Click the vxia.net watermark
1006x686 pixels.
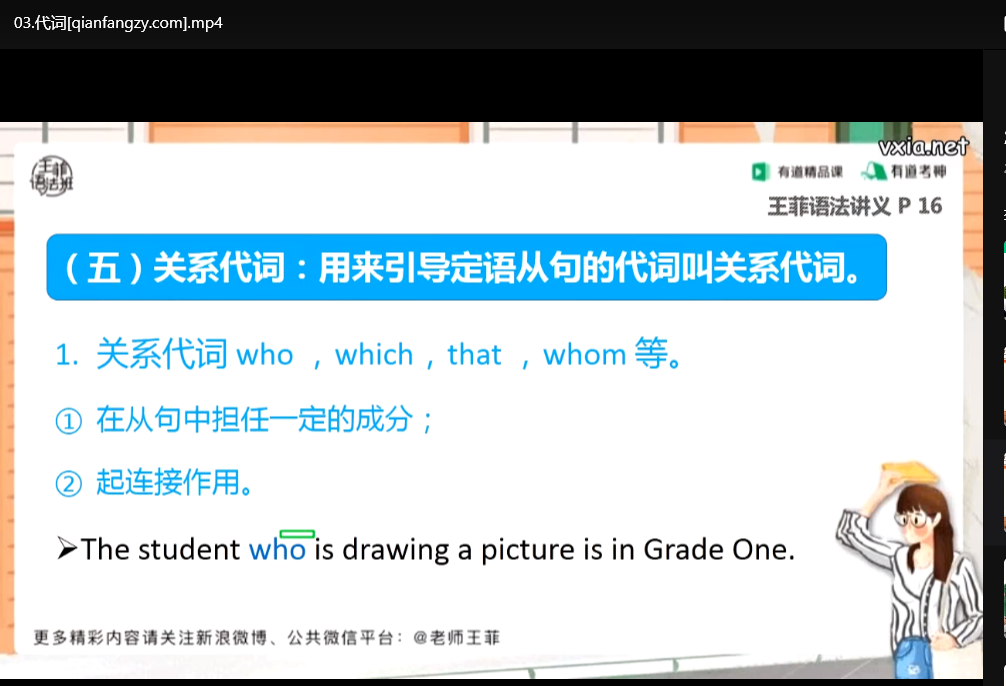923,147
